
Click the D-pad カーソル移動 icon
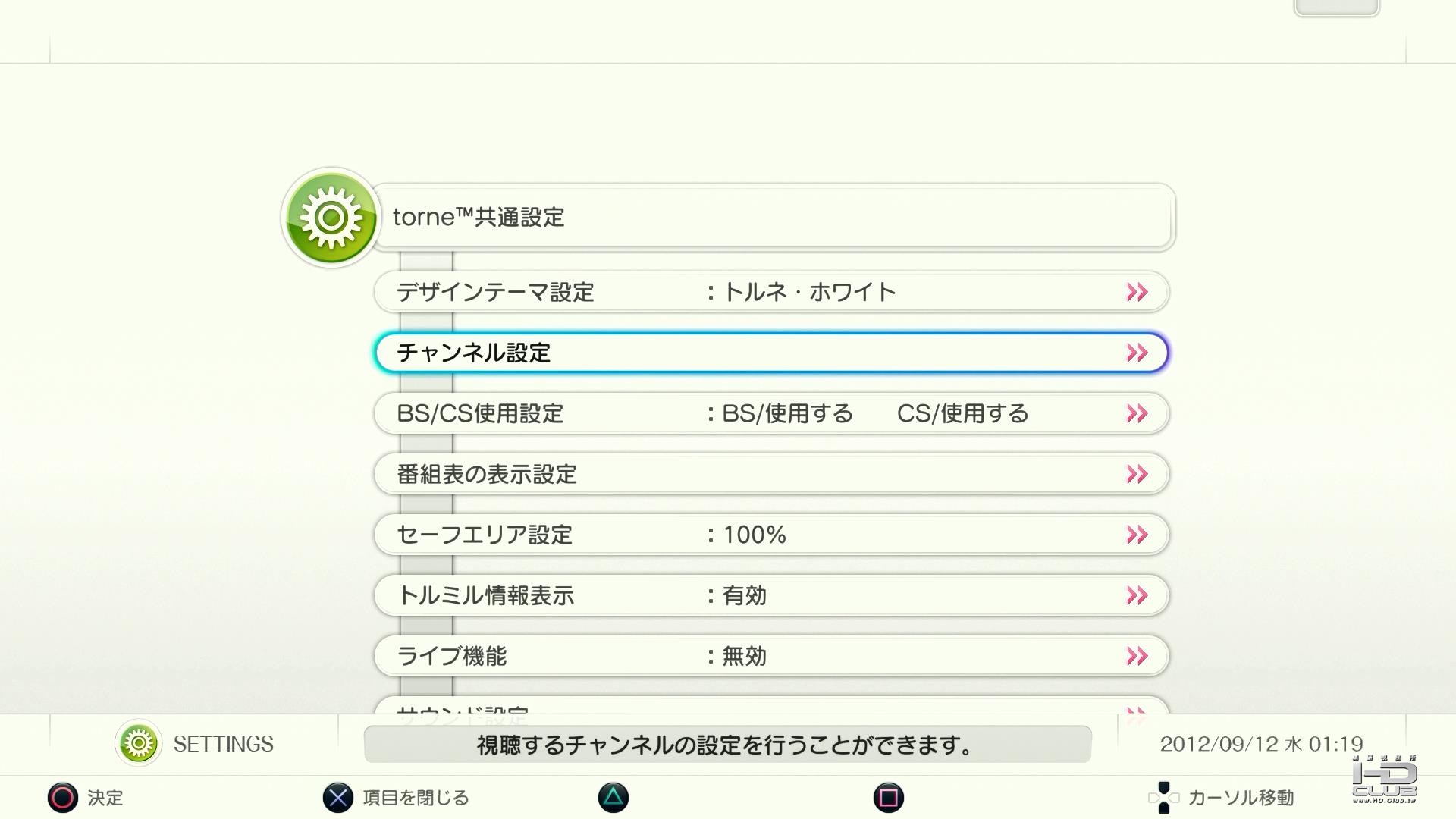pyautogui.click(x=1164, y=798)
